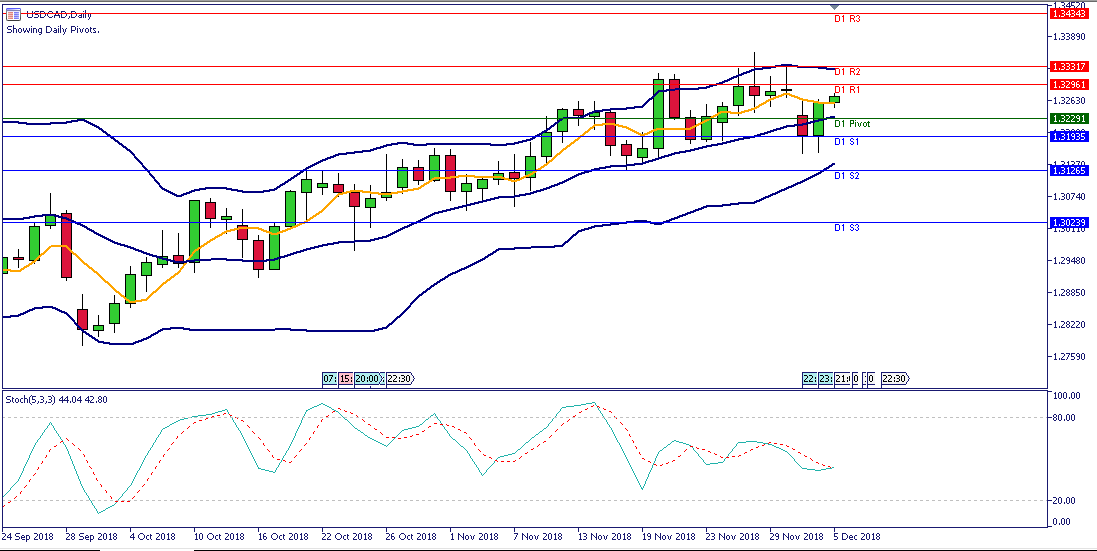Image resolution: width=1097 pixels, height=551 pixels.
Task: Click the 07: event time marker
Action: pos(329,379)
